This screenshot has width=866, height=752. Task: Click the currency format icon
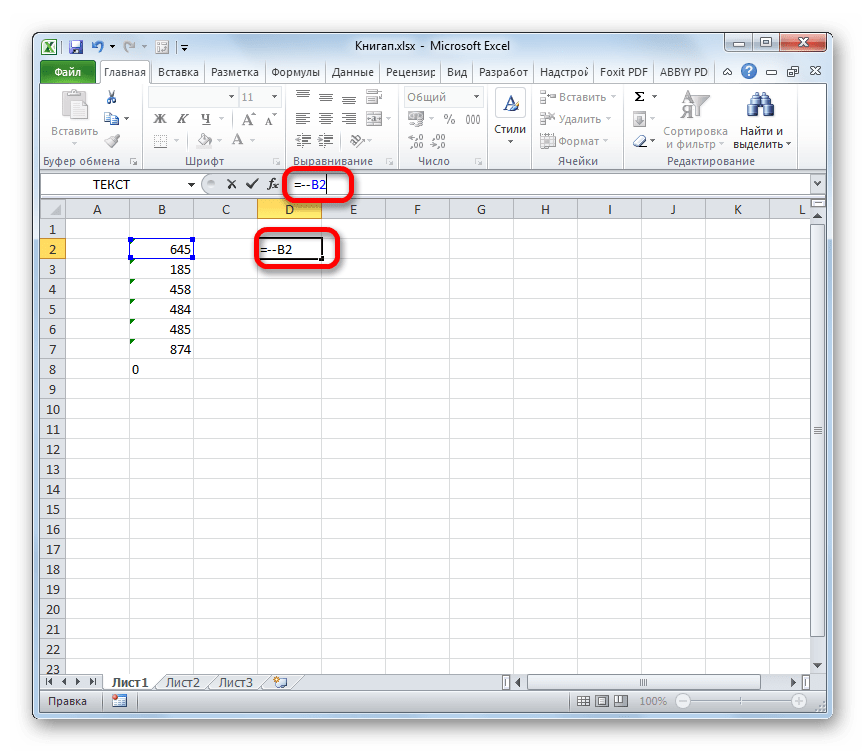click(x=416, y=119)
